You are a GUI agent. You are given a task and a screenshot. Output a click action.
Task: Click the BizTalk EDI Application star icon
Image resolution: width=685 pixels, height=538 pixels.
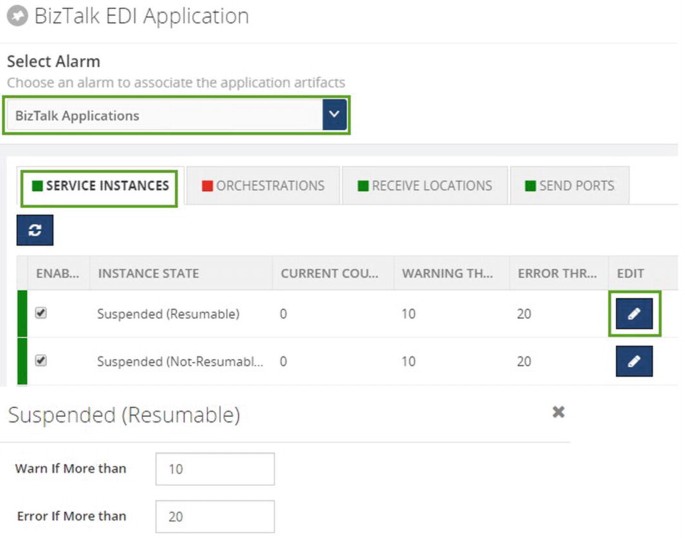[x=17, y=16]
